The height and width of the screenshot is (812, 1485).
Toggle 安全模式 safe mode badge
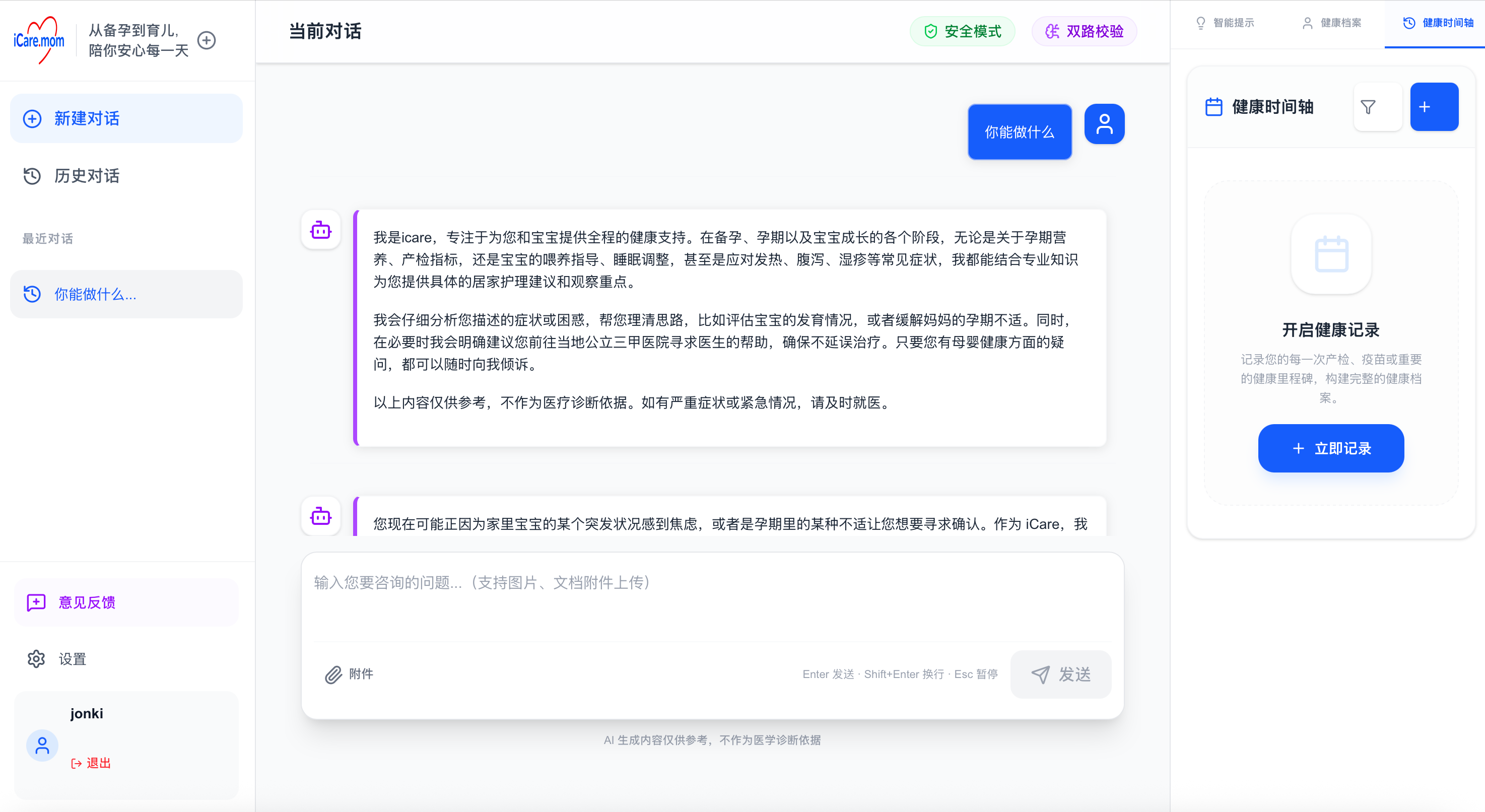pos(962,31)
